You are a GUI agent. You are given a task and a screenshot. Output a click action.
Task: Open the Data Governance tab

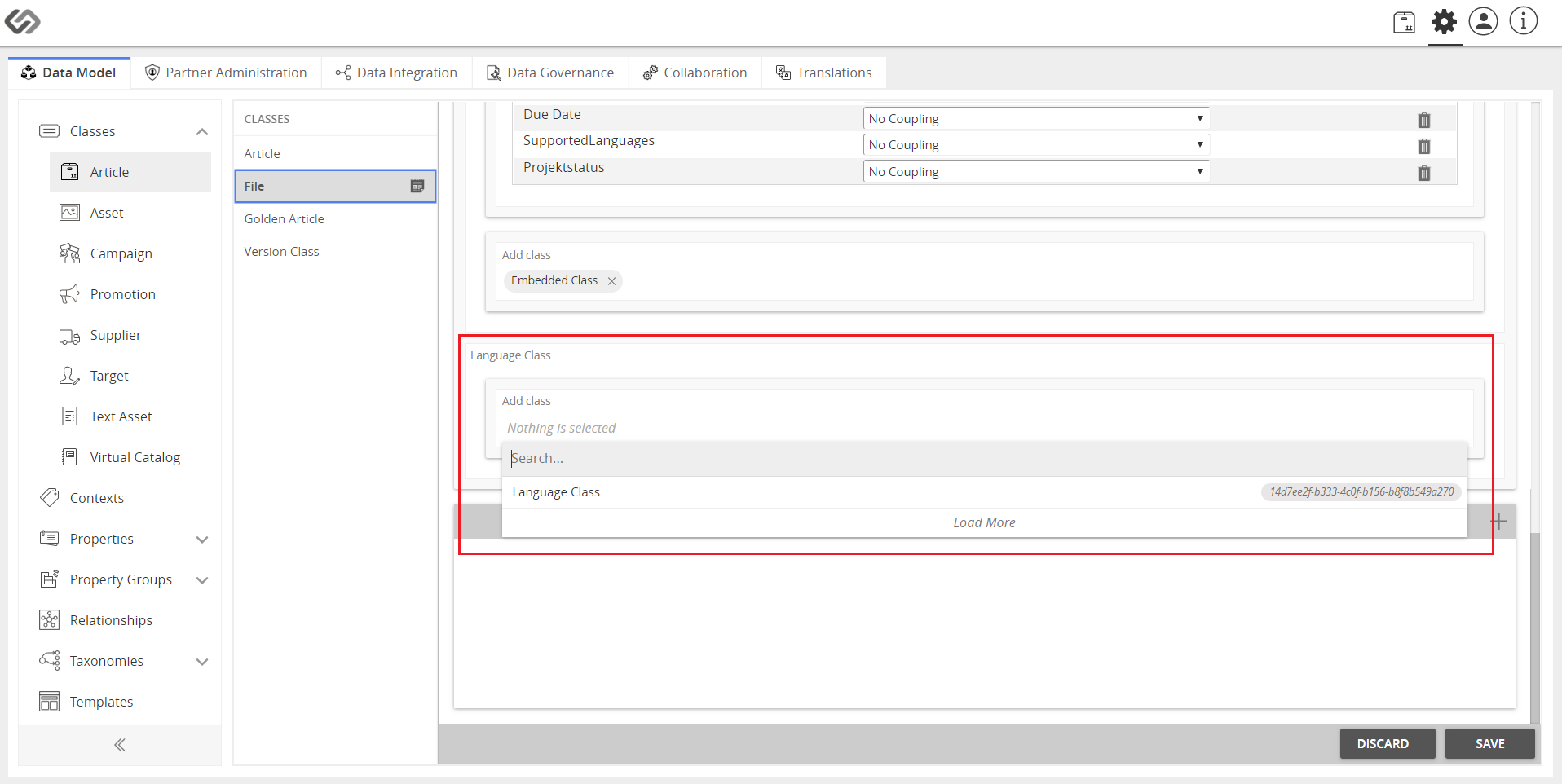pos(550,73)
